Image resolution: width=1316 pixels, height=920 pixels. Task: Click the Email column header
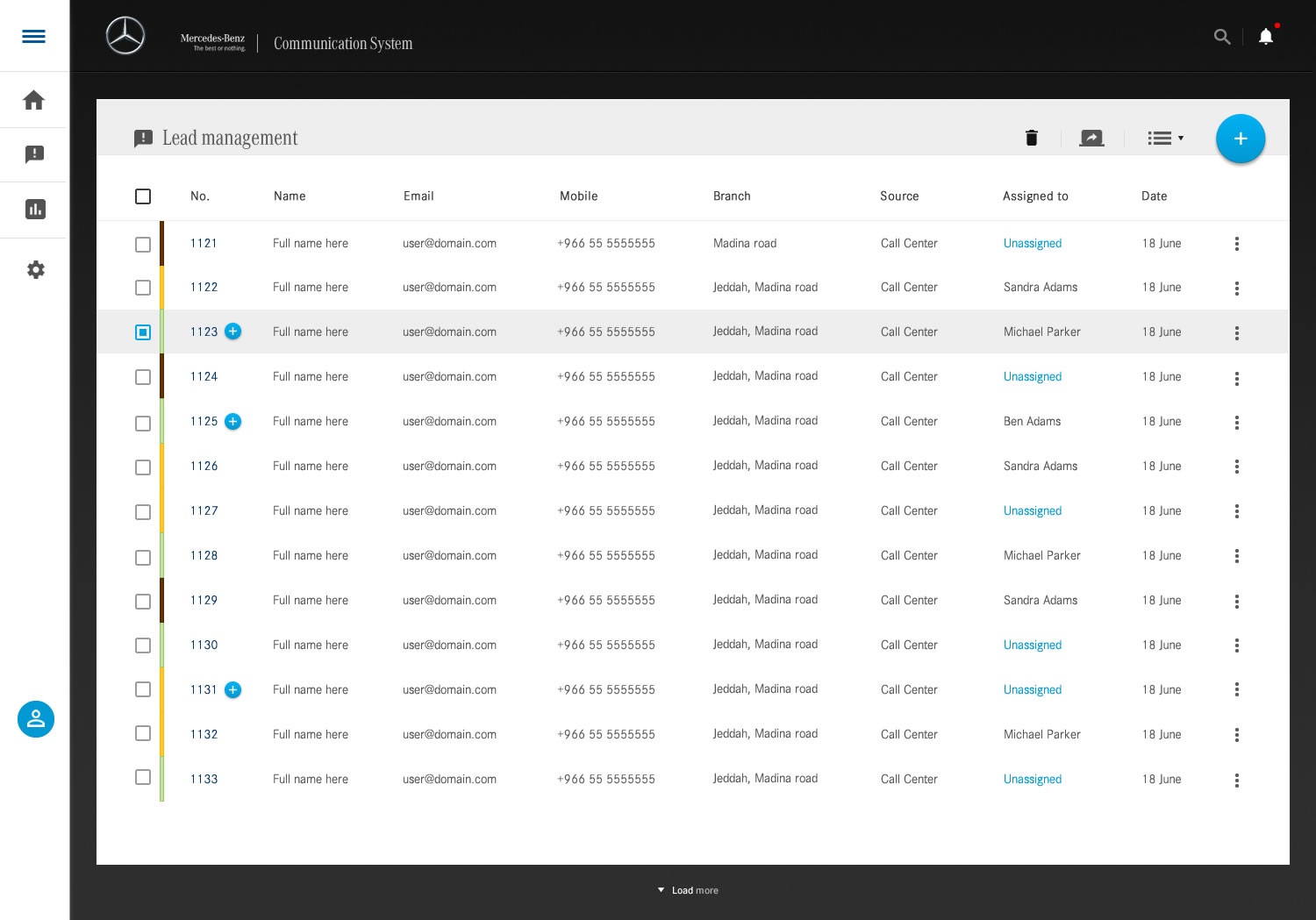[418, 196]
